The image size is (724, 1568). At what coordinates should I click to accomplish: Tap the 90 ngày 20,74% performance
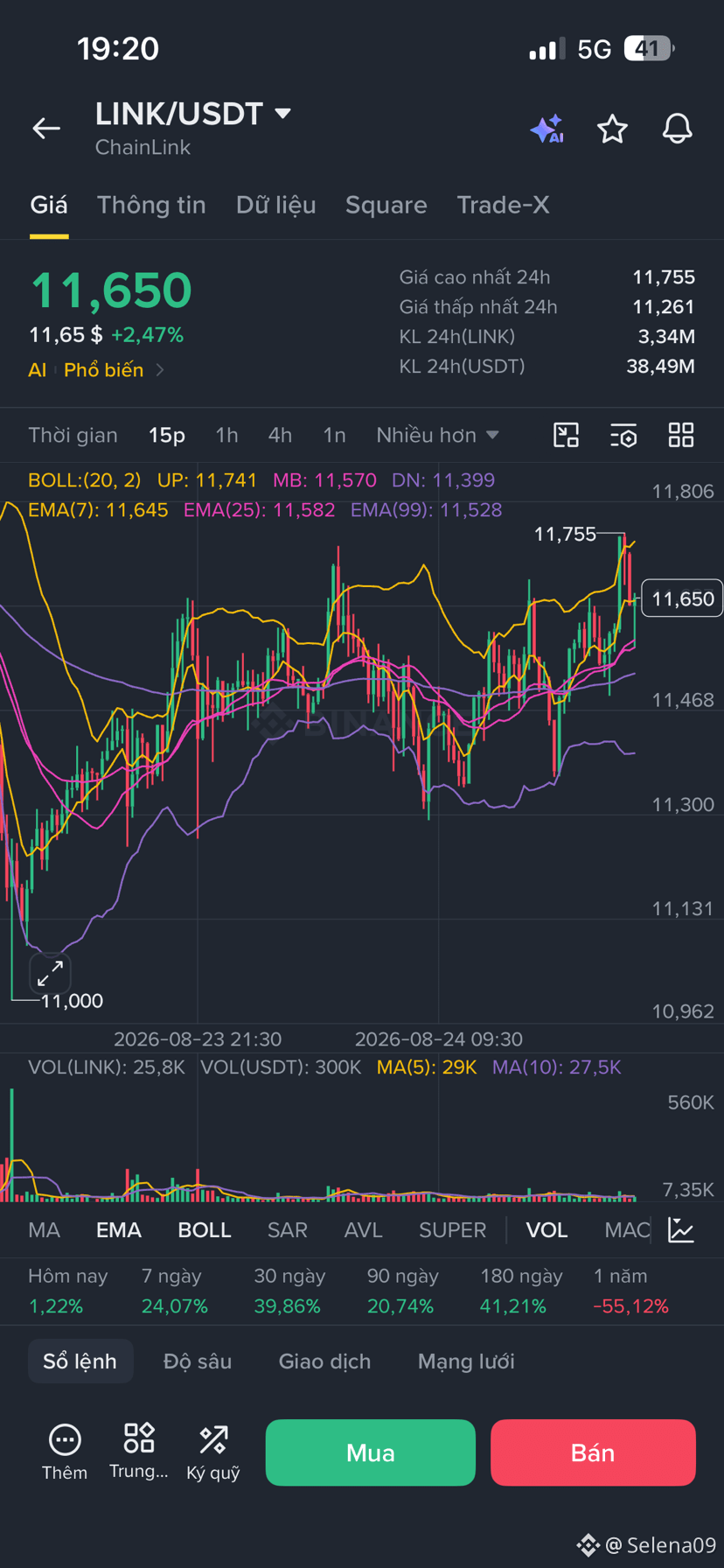click(402, 1291)
